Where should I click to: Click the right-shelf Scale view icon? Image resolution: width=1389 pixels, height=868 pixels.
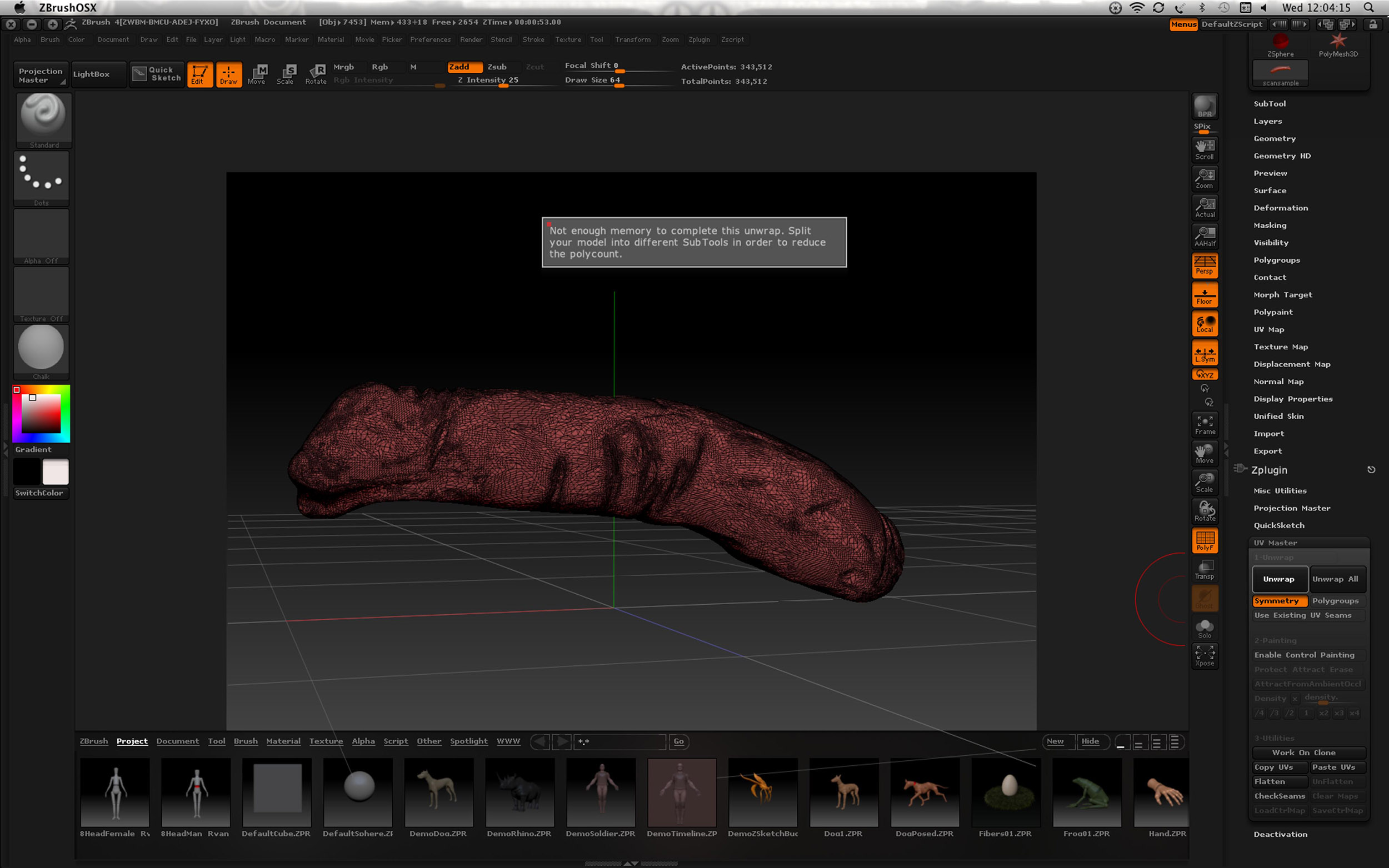[x=1205, y=482]
